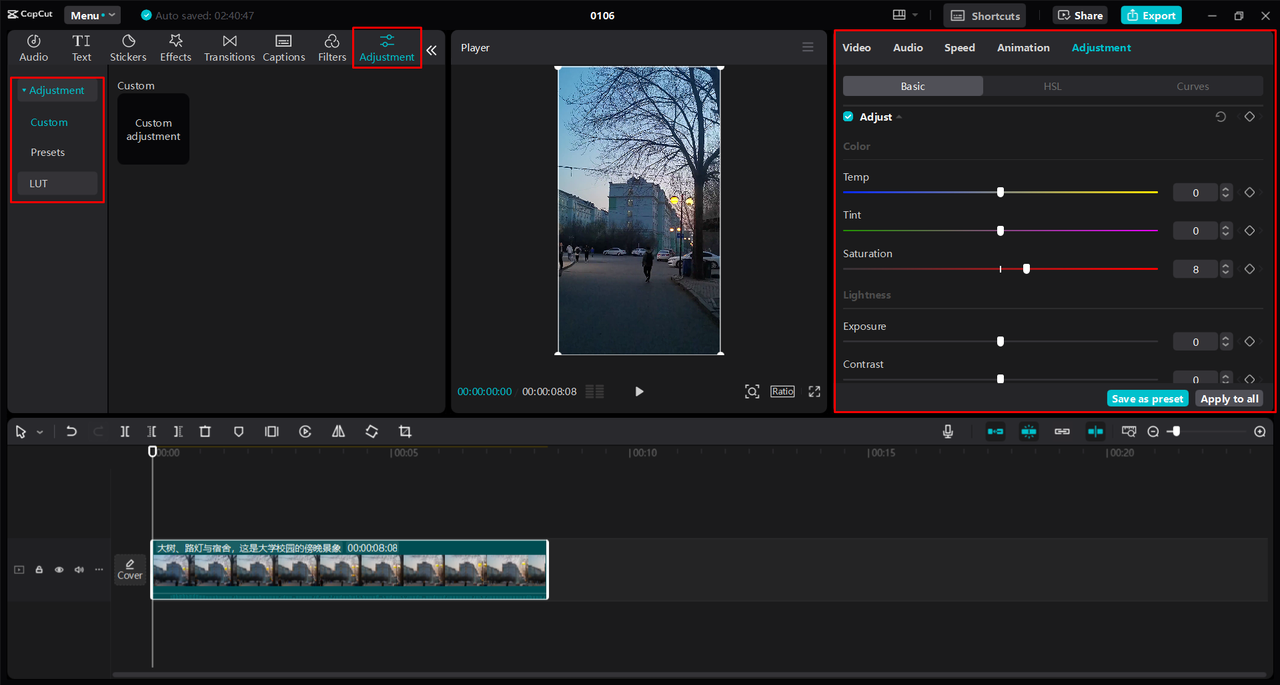This screenshot has height=685, width=1280.
Task: Click the freeze frame icon
Action: (x=271, y=431)
